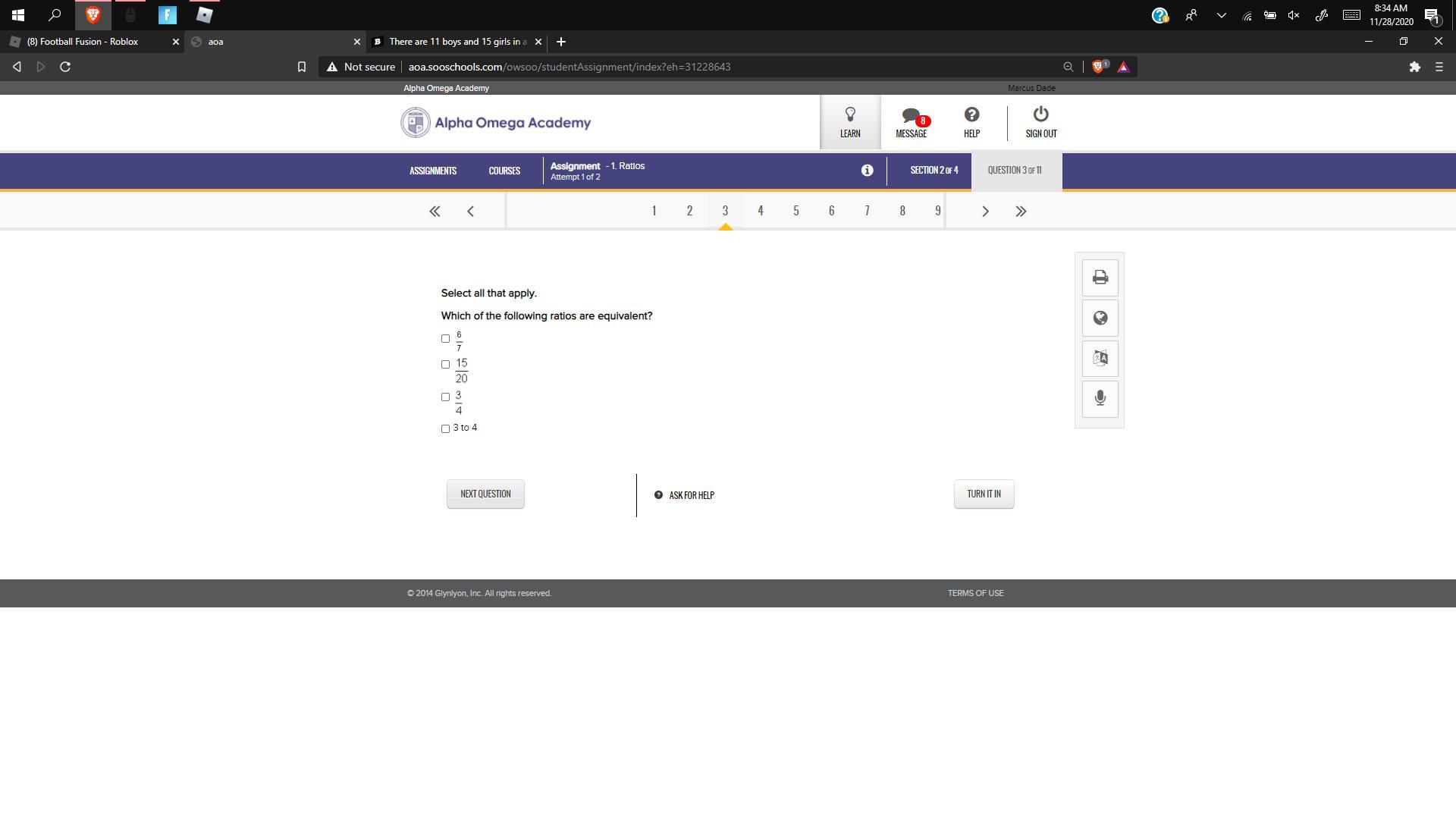Click the Help question mark icon
Screen dimensions: 1456x819
(x=971, y=122)
